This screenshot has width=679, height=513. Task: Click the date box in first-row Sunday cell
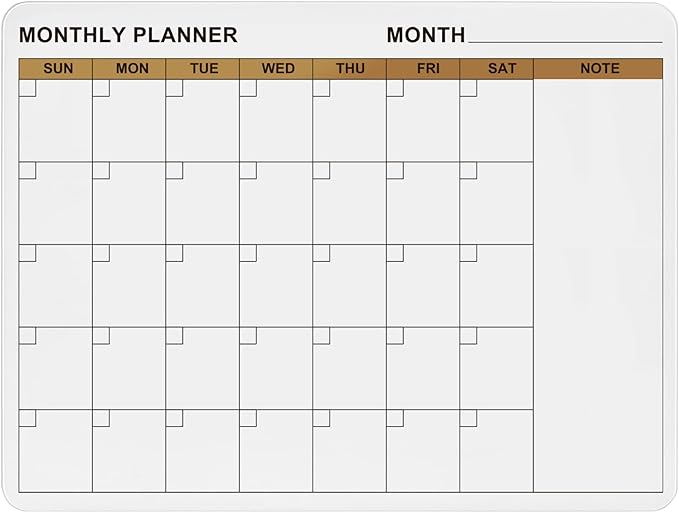click(x=27, y=88)
